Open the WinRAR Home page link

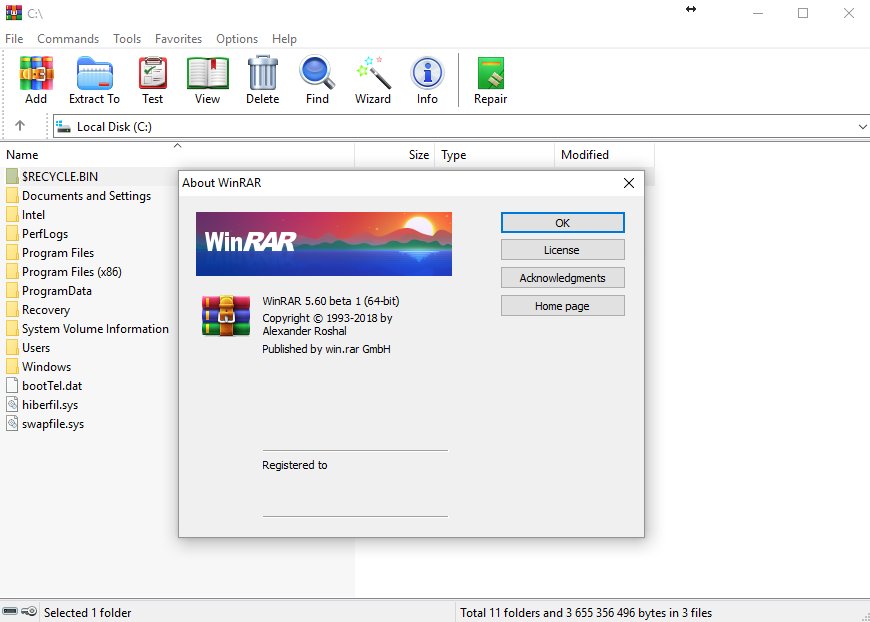[x=562, y=305]
